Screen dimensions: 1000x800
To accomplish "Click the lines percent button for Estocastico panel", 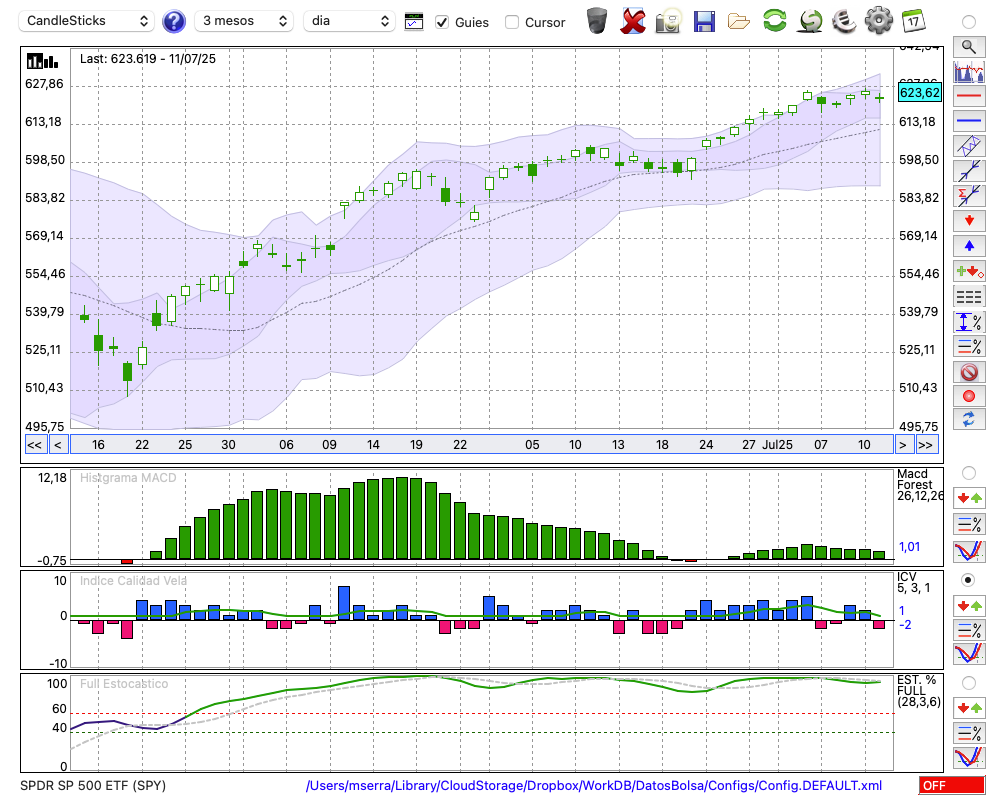I will pos(969,733).
